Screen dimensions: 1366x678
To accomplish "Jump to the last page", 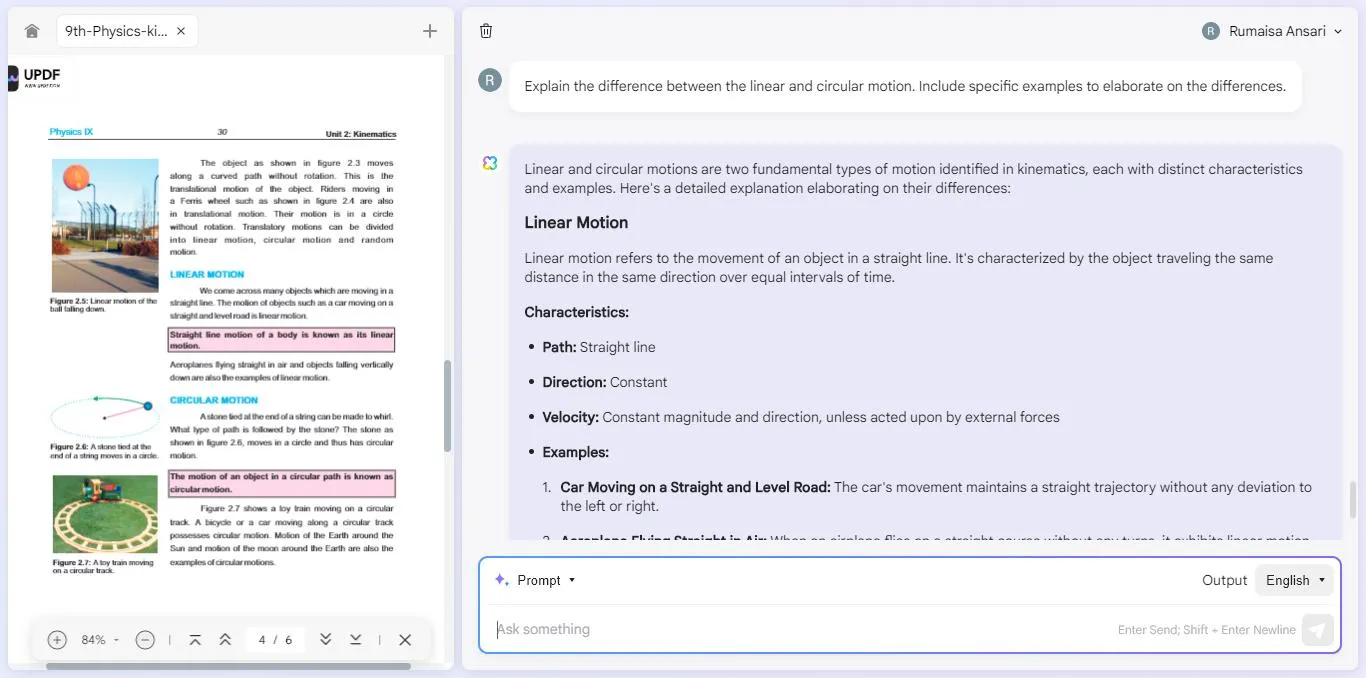I will tap(355, 640).
